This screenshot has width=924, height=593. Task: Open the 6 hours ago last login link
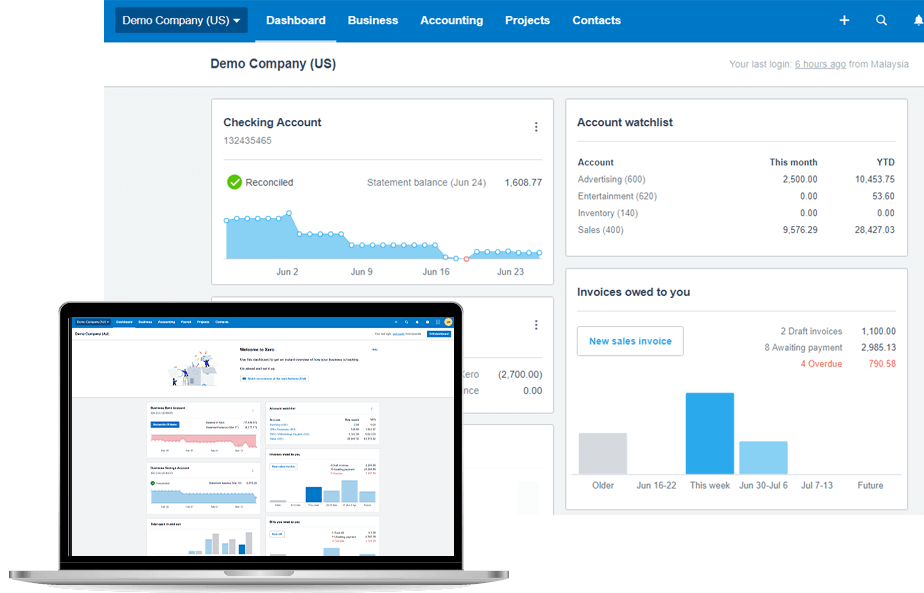point(820,63)
